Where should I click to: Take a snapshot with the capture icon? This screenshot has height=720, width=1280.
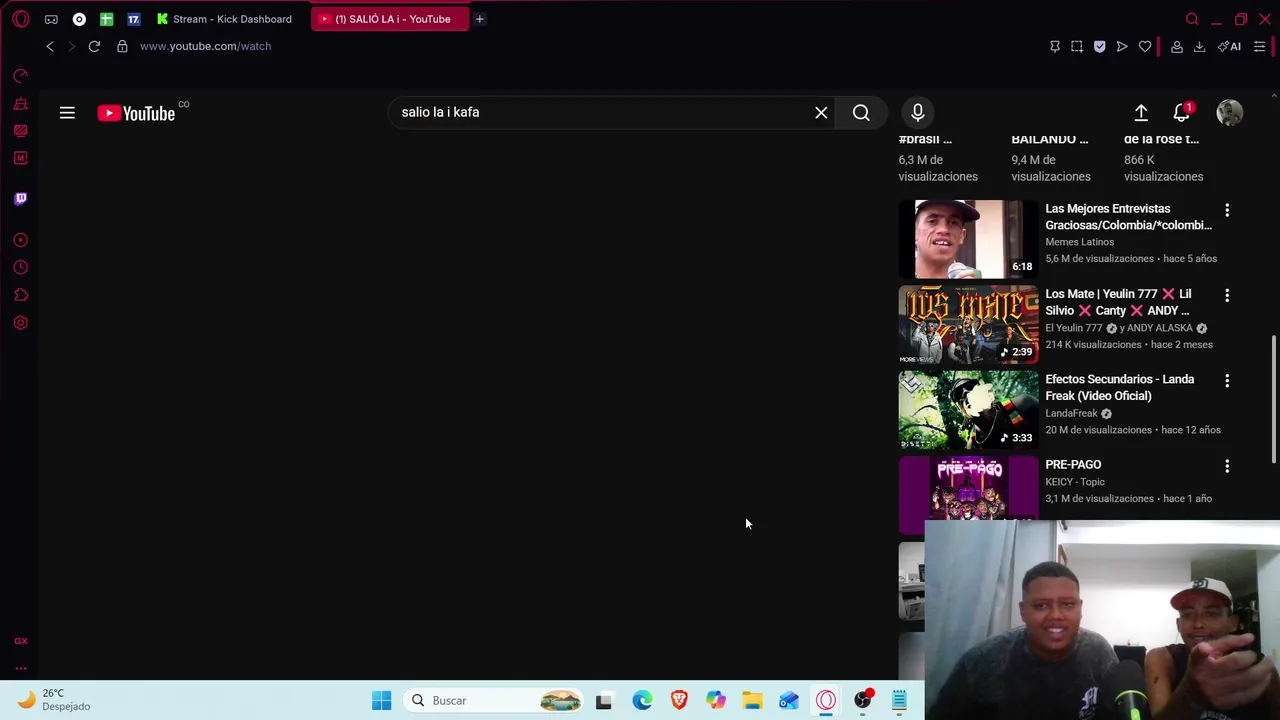click(x=1077, y=46)
